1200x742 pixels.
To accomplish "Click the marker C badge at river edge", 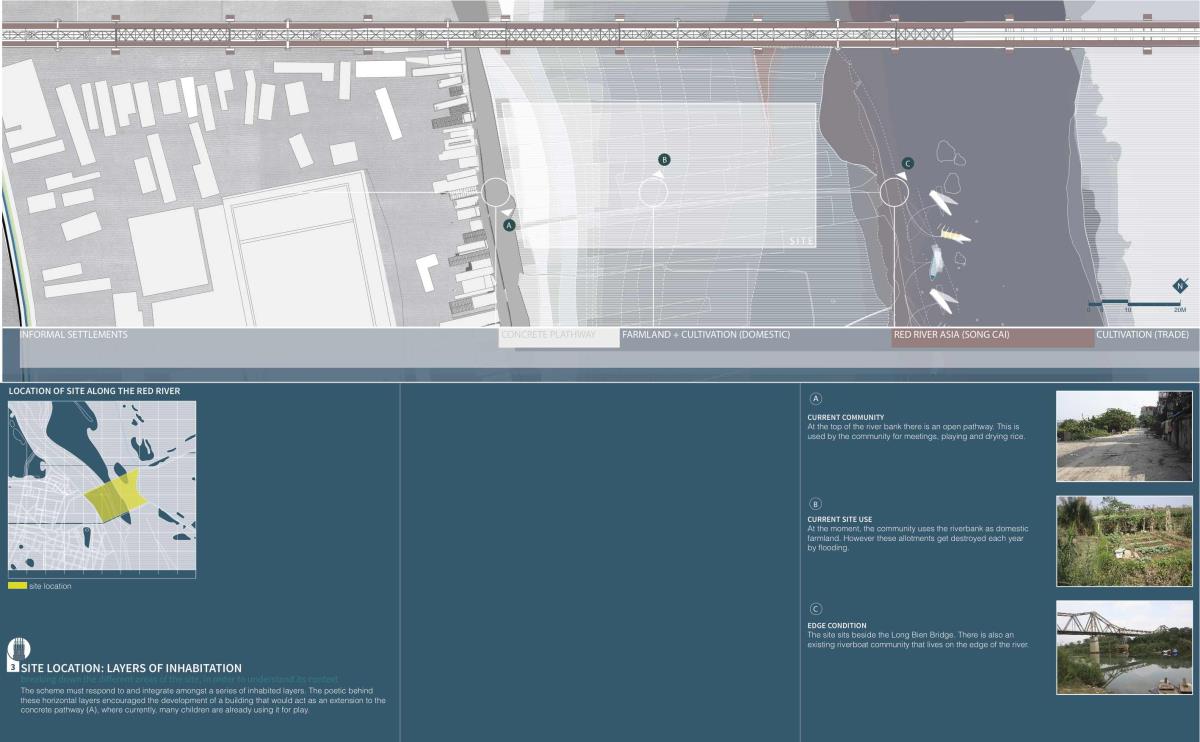I will click(x=907, y=163).
